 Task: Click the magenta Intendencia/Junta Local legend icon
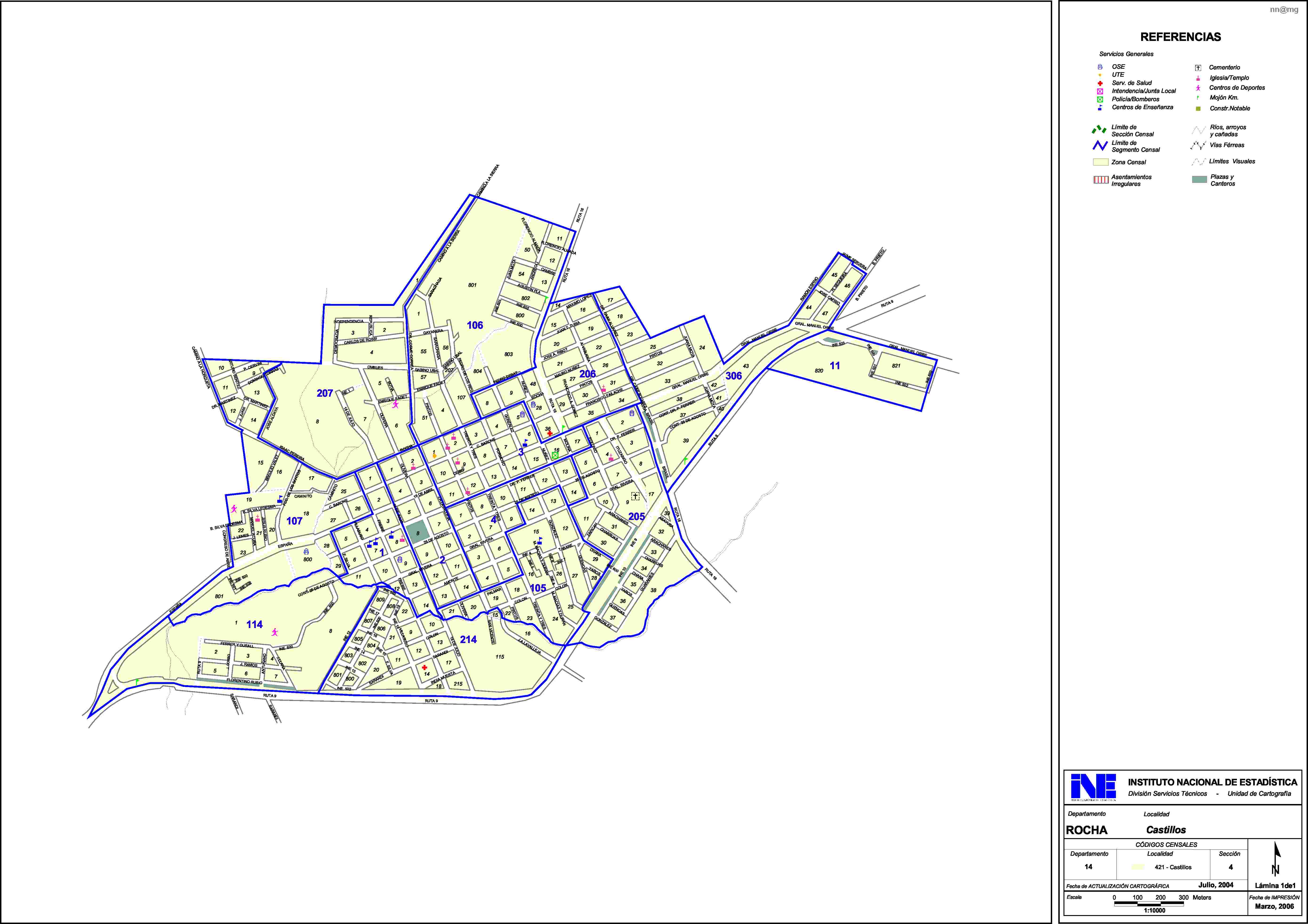tap(1100, 91)
